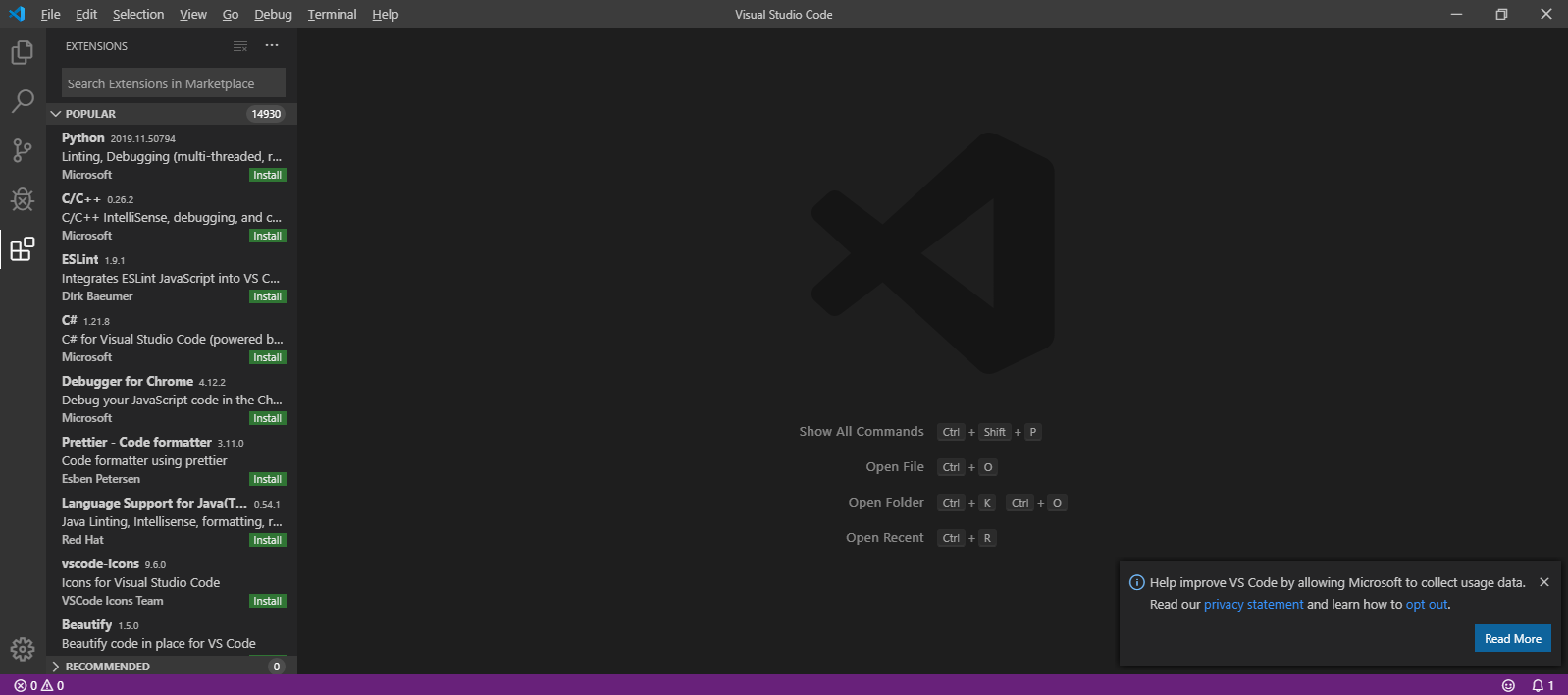Focus the Search Extensions in Marketplace field
The width and height of the screenshot is (1568, 695).
click(174, 83)
